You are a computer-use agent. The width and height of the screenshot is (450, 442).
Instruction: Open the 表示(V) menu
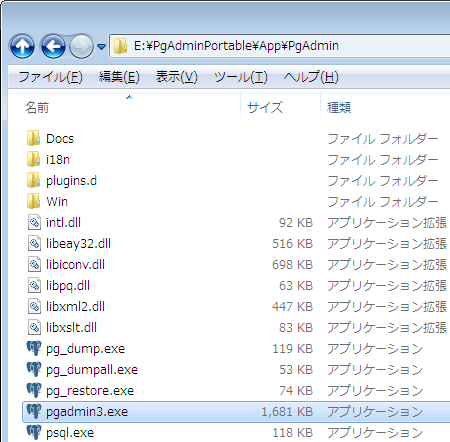click(x=177, y=77)
